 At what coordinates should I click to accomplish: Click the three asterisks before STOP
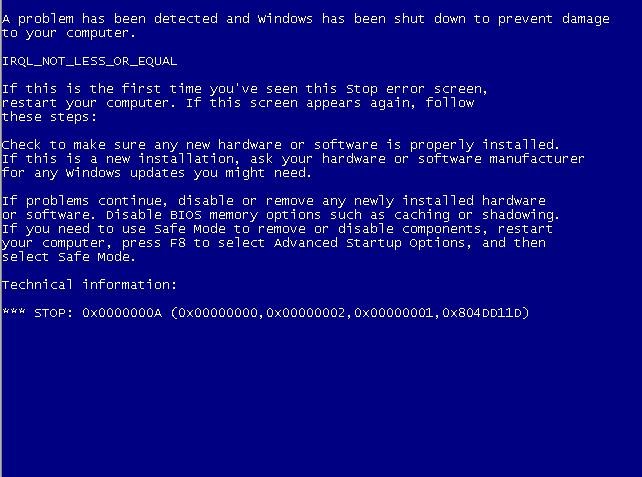coord(14,312)
